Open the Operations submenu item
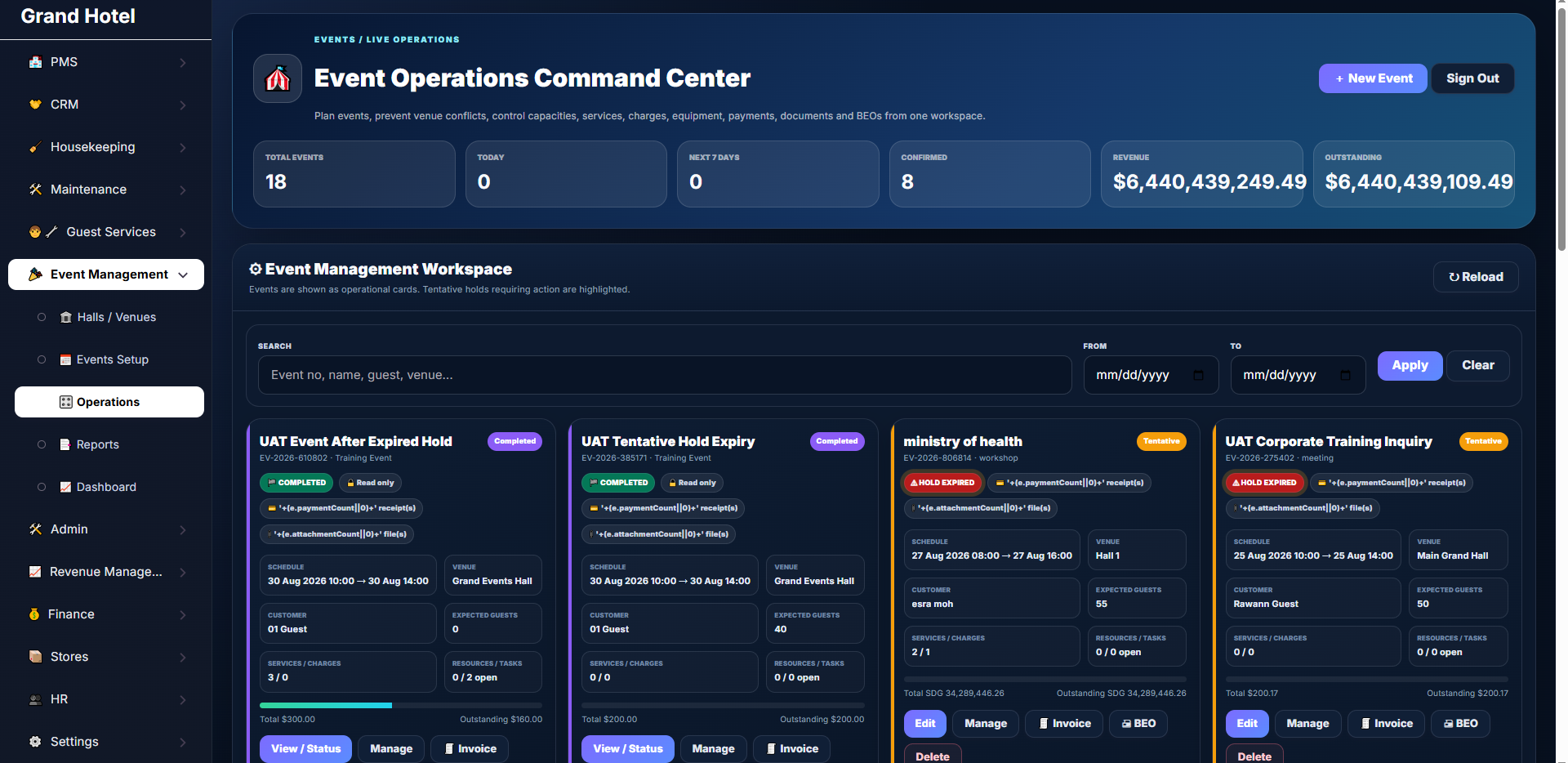This screenshot has height=763, width=1568. [109, 402]
